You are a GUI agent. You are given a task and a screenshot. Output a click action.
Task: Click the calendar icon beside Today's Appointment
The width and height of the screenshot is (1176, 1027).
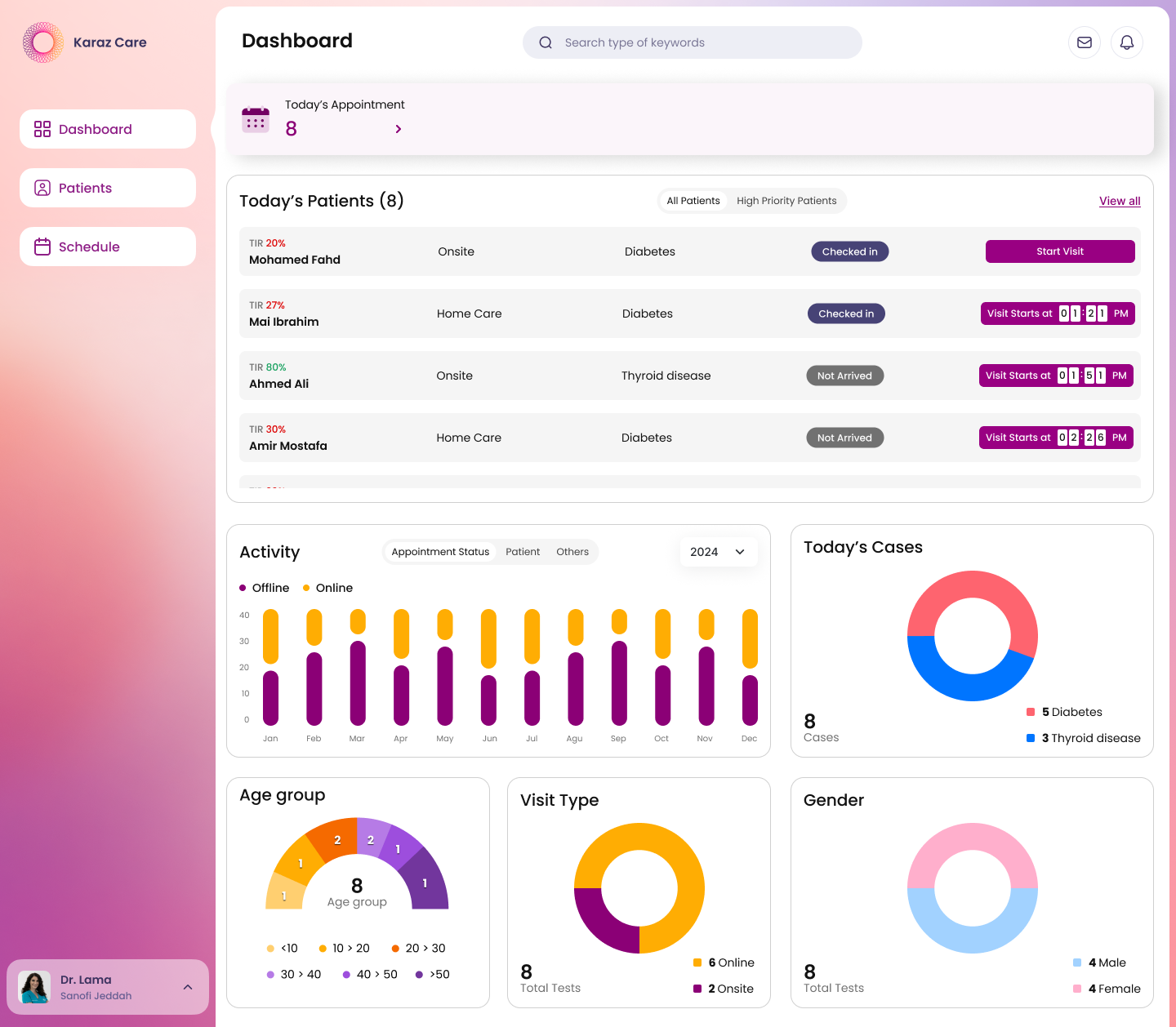(x=256, y=120)
